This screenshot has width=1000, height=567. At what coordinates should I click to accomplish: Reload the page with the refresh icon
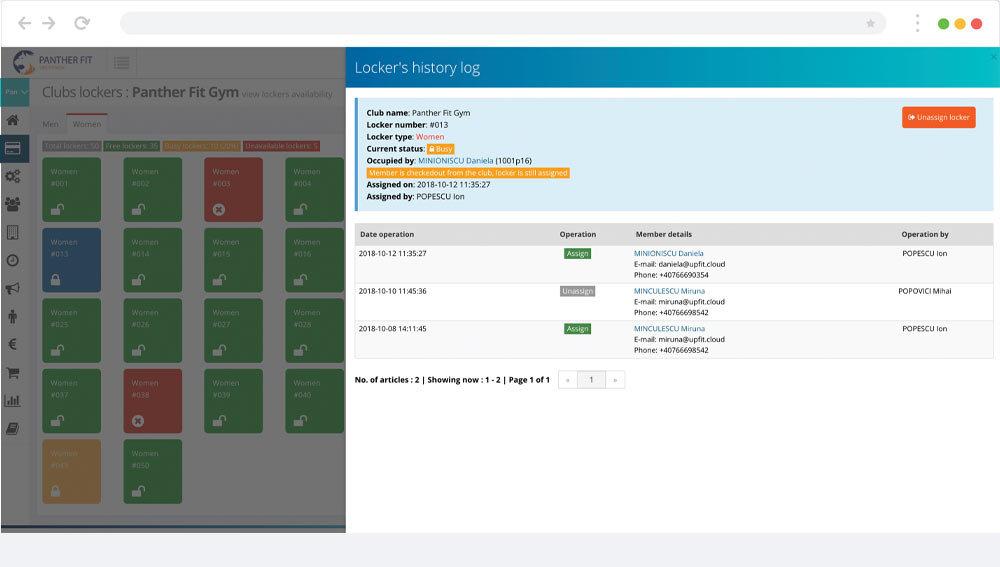coord(82,24)
